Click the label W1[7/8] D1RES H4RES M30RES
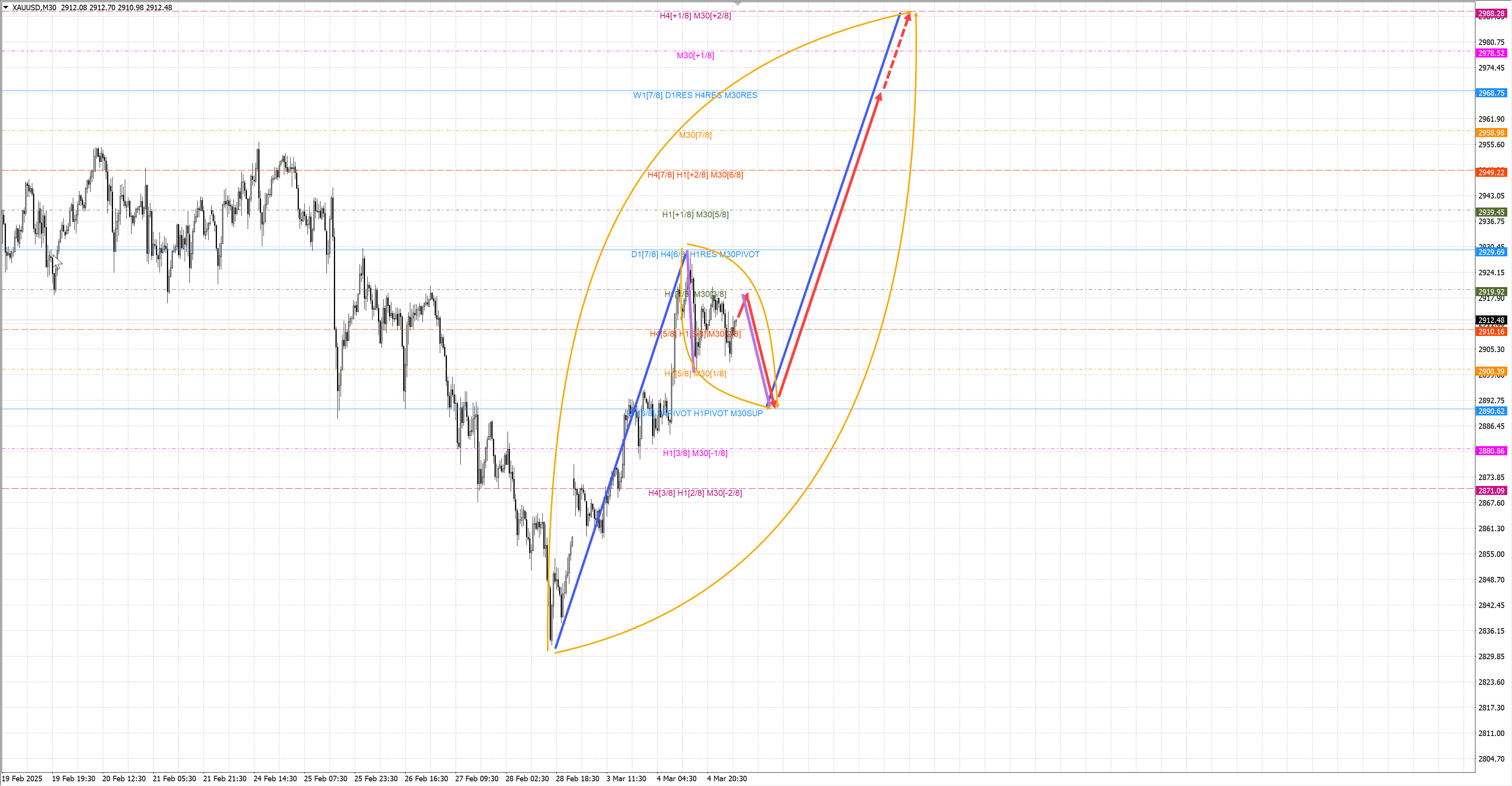 pos(695,95)
